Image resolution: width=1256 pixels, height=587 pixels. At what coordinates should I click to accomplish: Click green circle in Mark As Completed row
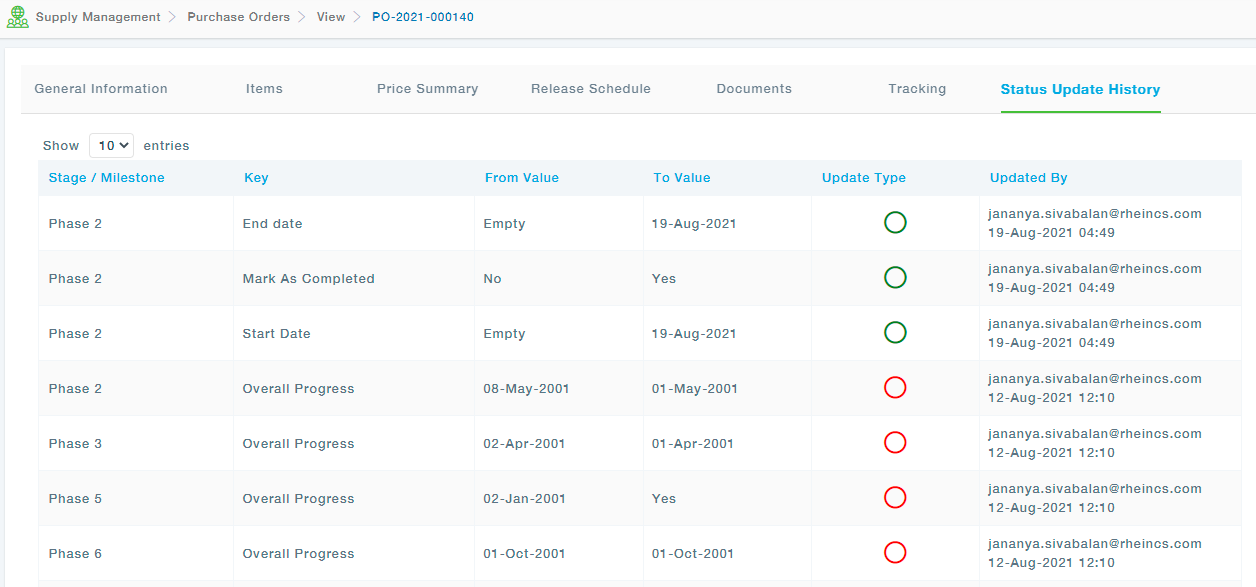coord(895,278)
